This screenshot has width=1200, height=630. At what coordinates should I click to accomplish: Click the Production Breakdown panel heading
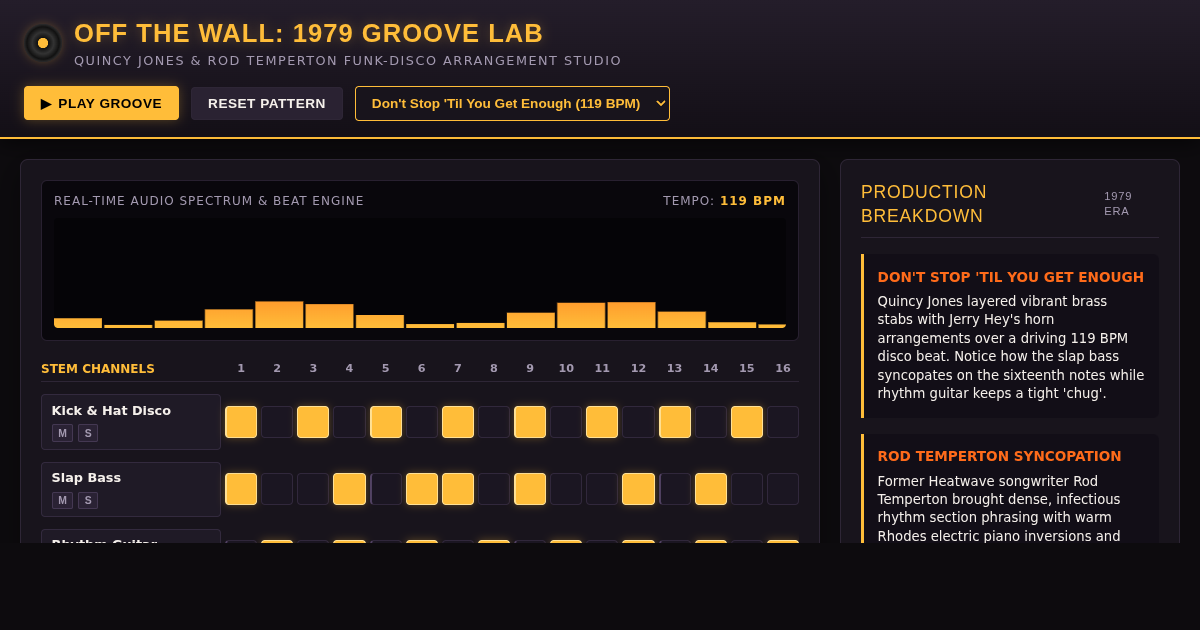[x=924, y=204]
